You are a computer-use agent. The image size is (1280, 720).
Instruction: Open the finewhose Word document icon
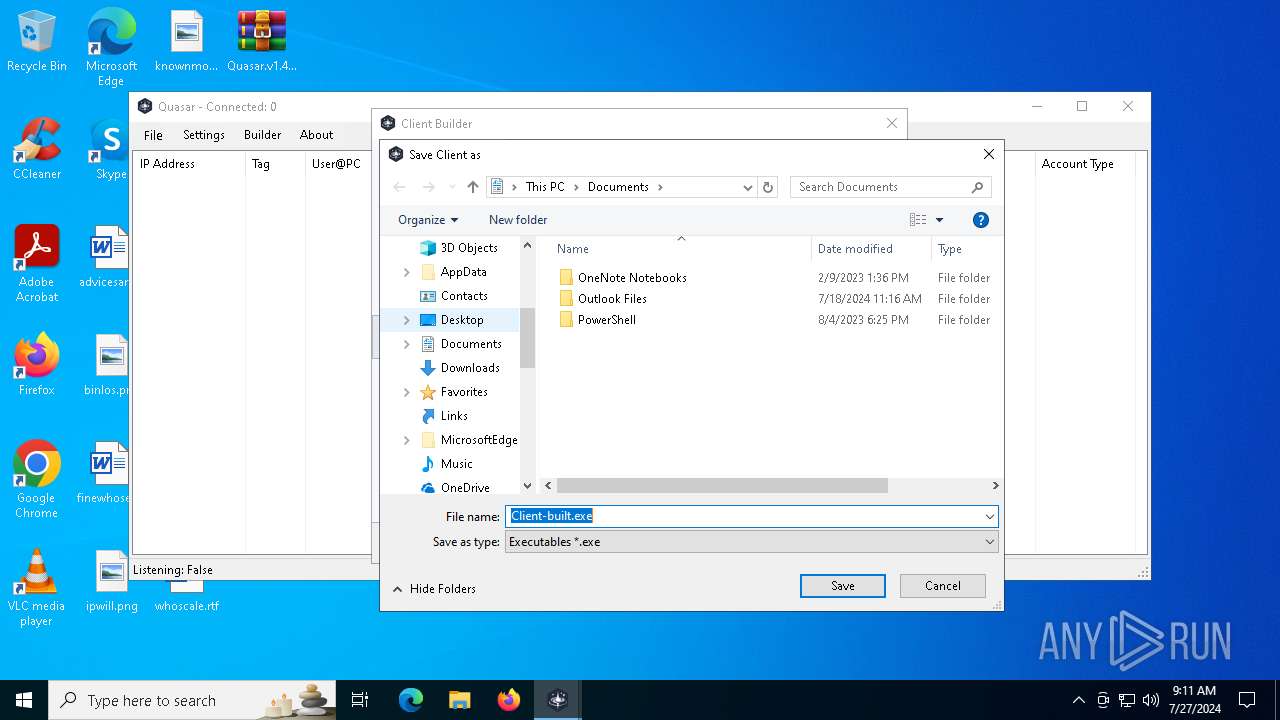tap(104, 474)
